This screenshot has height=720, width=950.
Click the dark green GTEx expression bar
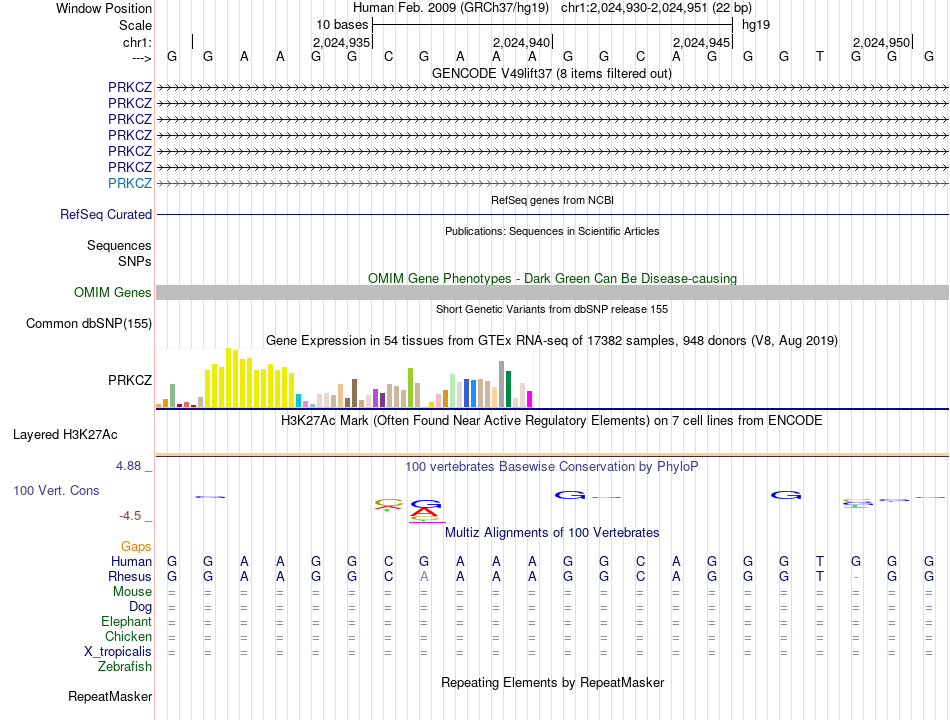[x=508, y=389]
